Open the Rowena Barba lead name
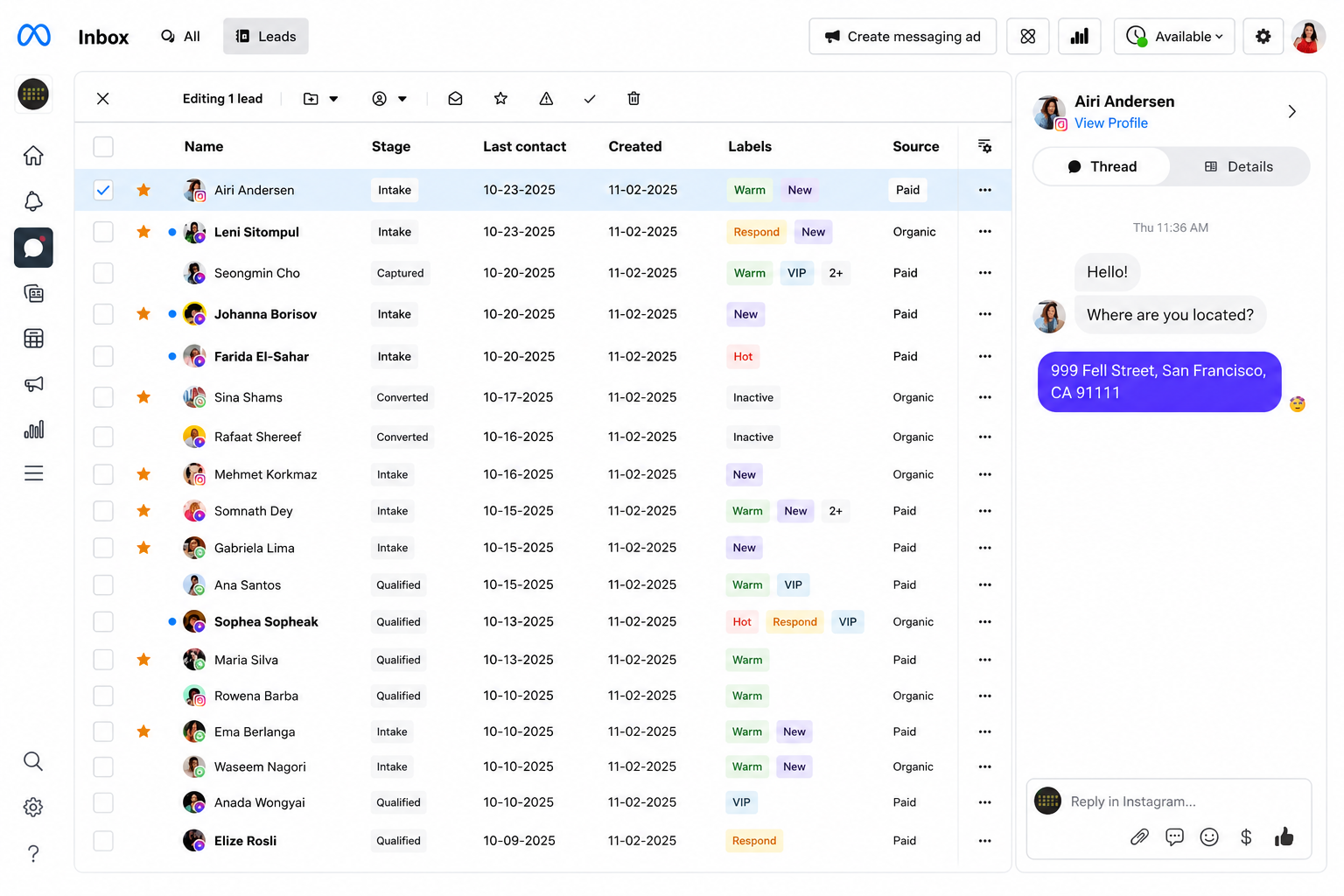 click(x=256, y=696)
